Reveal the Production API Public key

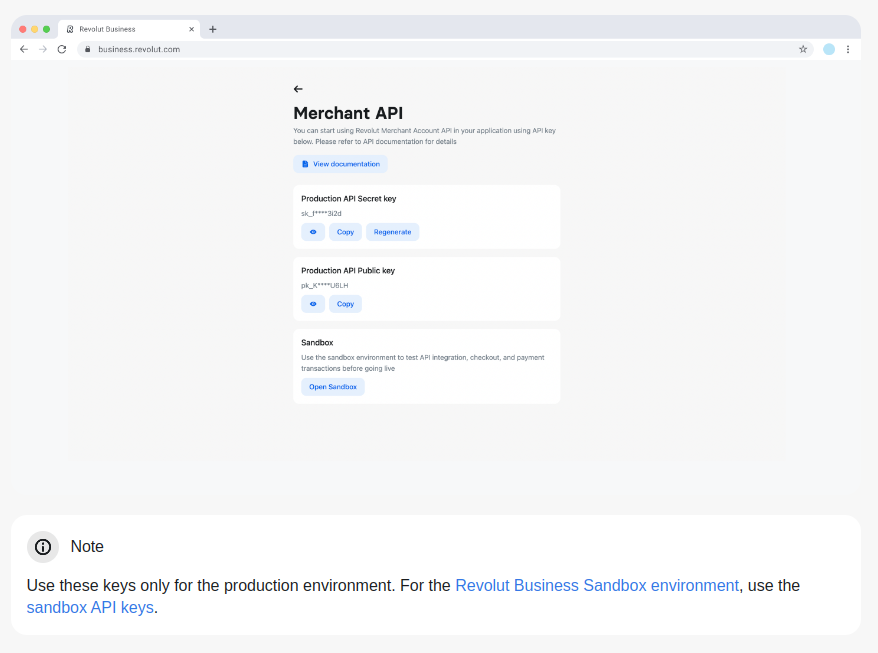click(x=313, y=304)
